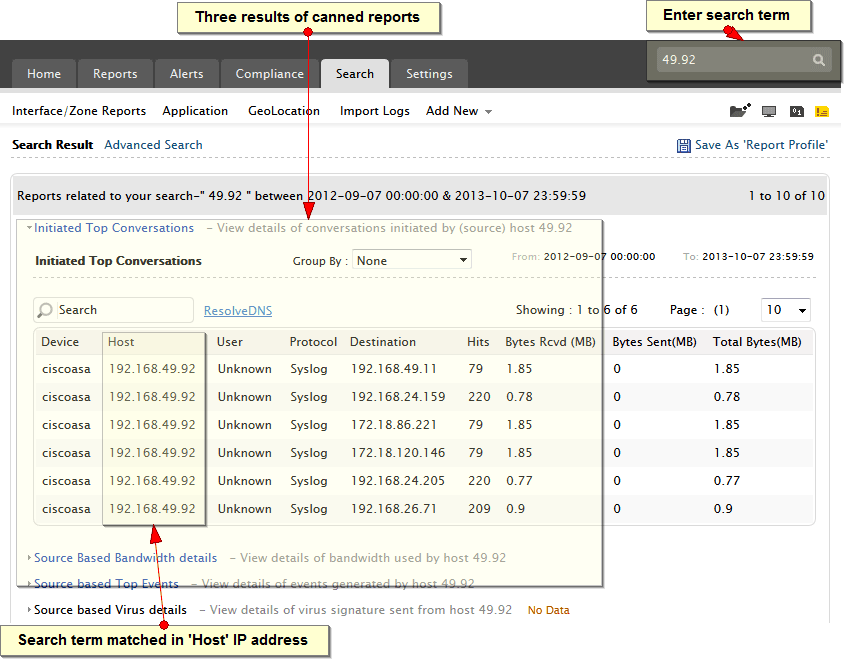Click the ResolveDNS link

238,311
